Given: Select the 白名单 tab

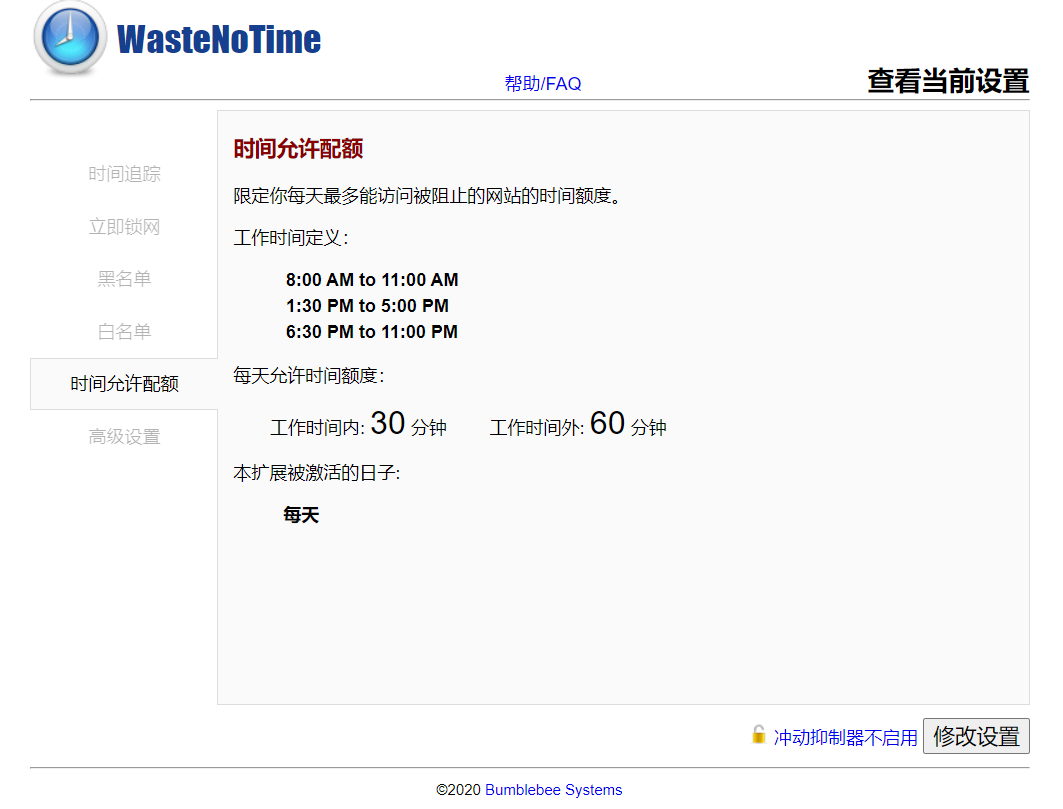Looking at the screenshot, I should [124, 332].
